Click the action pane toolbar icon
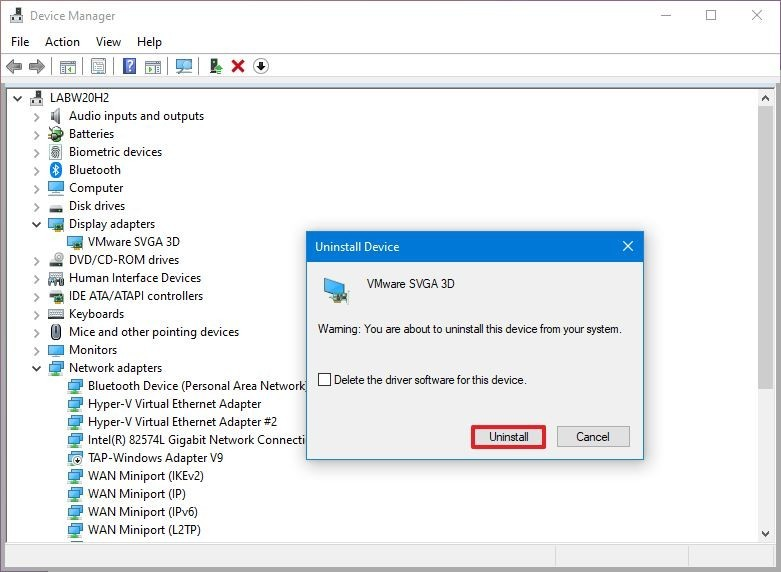The image size is (781, 572). 153,66
